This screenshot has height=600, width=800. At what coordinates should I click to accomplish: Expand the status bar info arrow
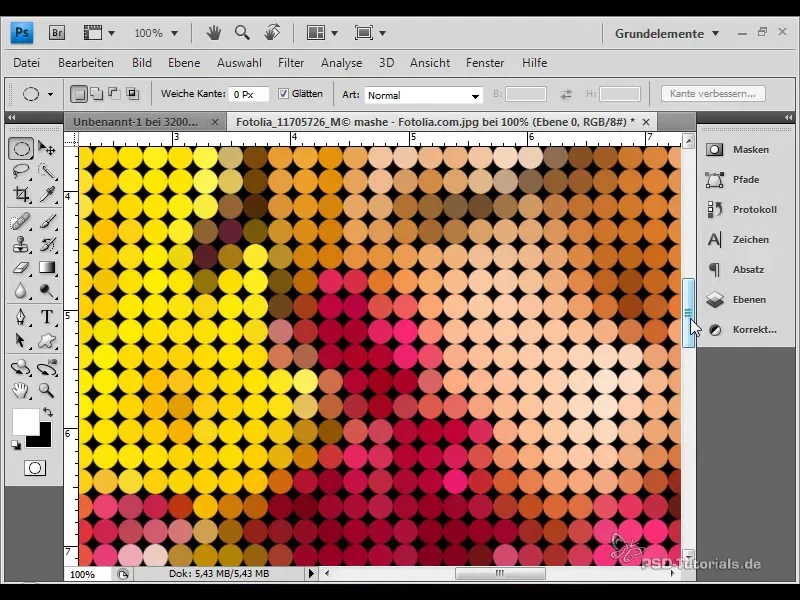311,573
